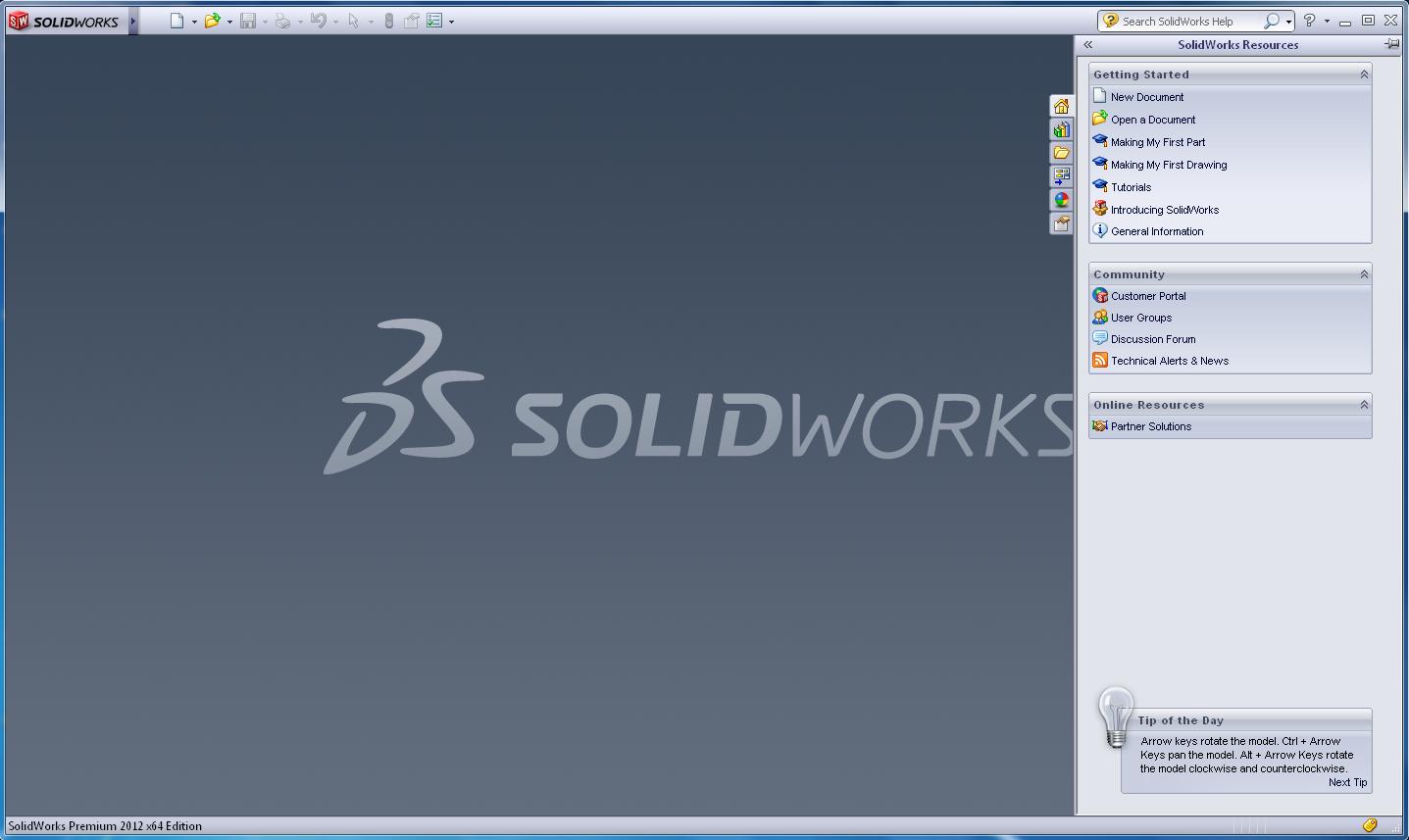This screenshot has width=1409, height=840.
Task: Click the orange RSS feed icon
Action: [1100, 360]
